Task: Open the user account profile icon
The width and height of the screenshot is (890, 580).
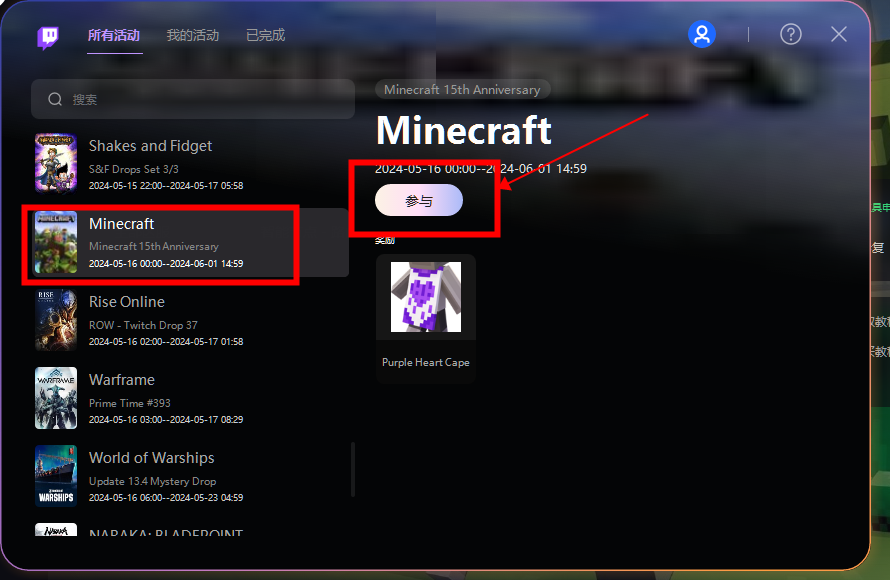Action: pyautogui.click(x=702, y=35)
